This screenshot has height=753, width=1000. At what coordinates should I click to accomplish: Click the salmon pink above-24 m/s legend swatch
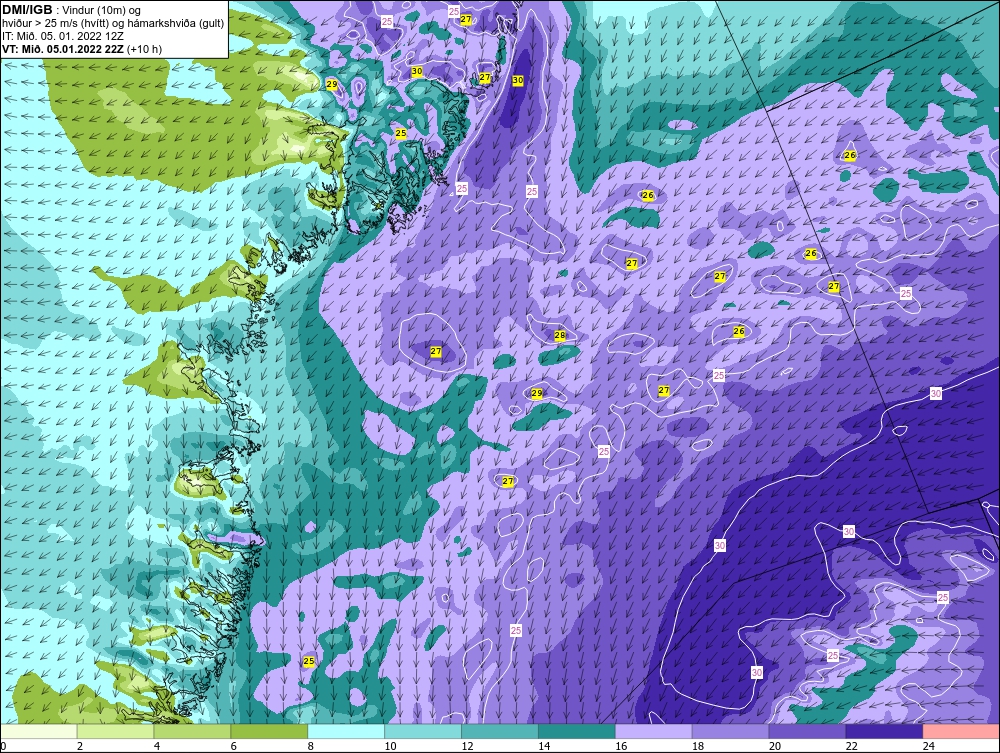961,731
